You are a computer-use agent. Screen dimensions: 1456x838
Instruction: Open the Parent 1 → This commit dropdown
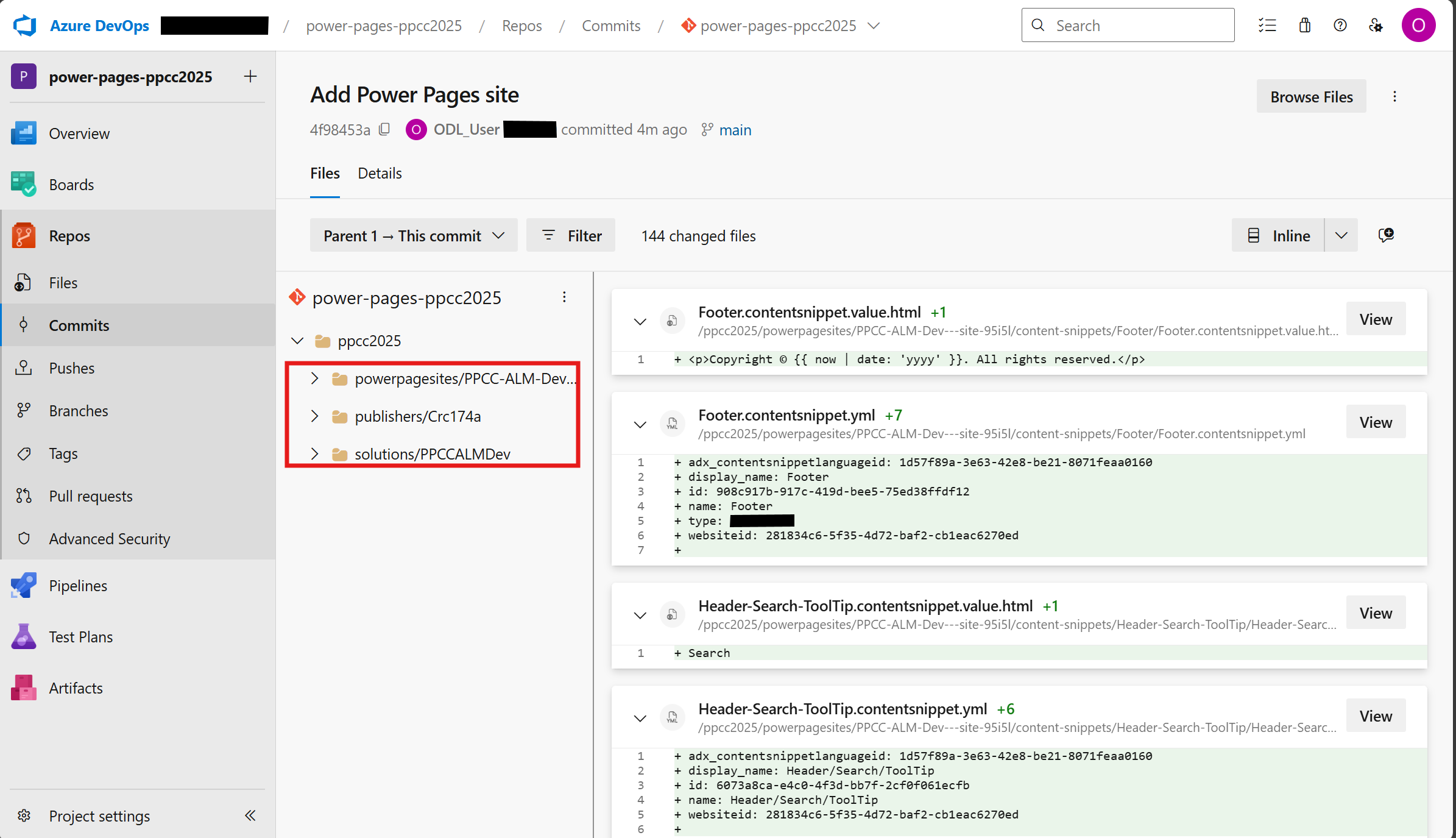(x=414, y=236)
